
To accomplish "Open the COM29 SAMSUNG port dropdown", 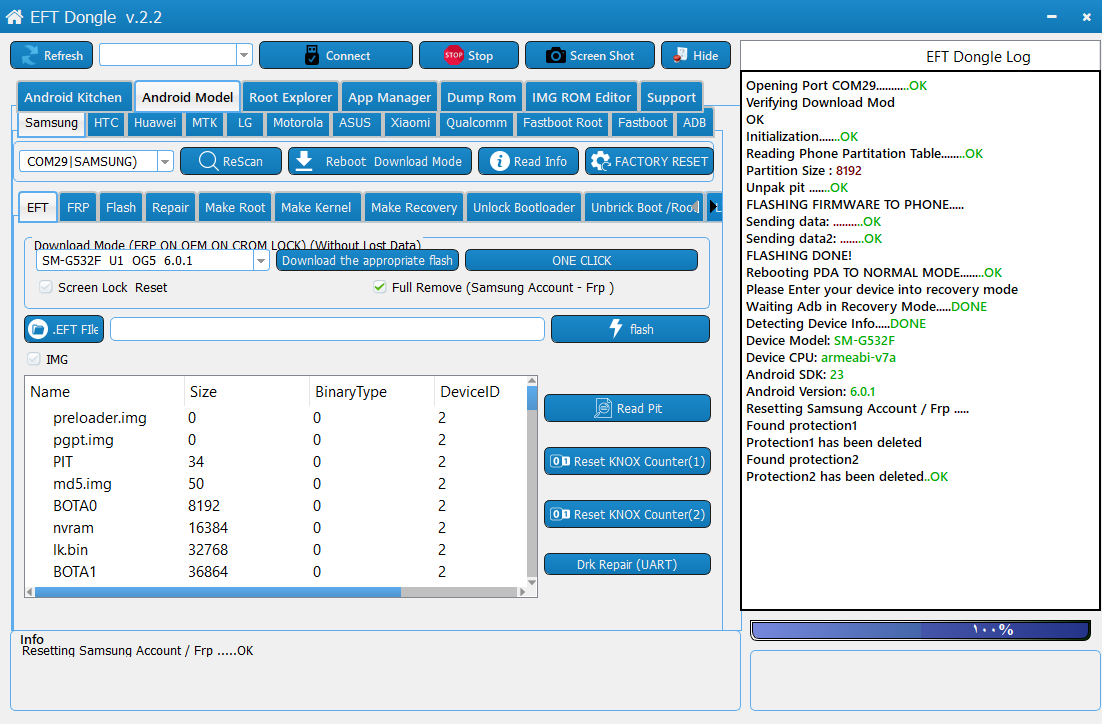I will 165,162.
